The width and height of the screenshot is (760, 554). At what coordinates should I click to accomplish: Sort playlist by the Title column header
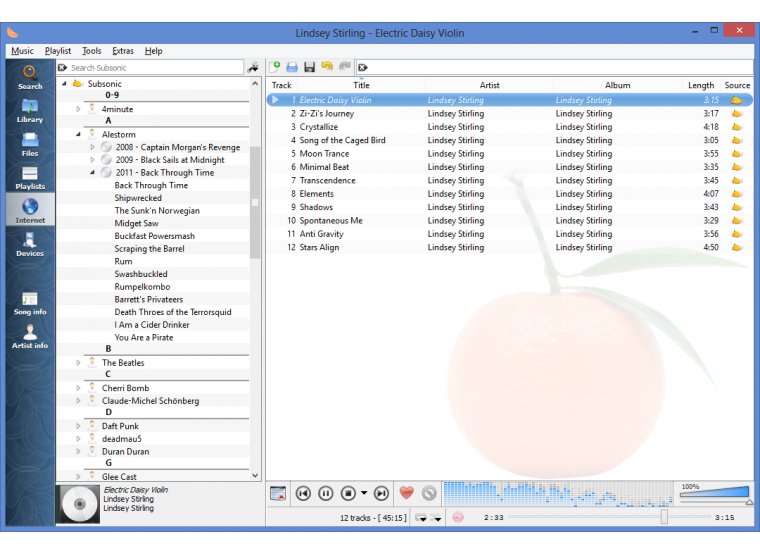361,85
